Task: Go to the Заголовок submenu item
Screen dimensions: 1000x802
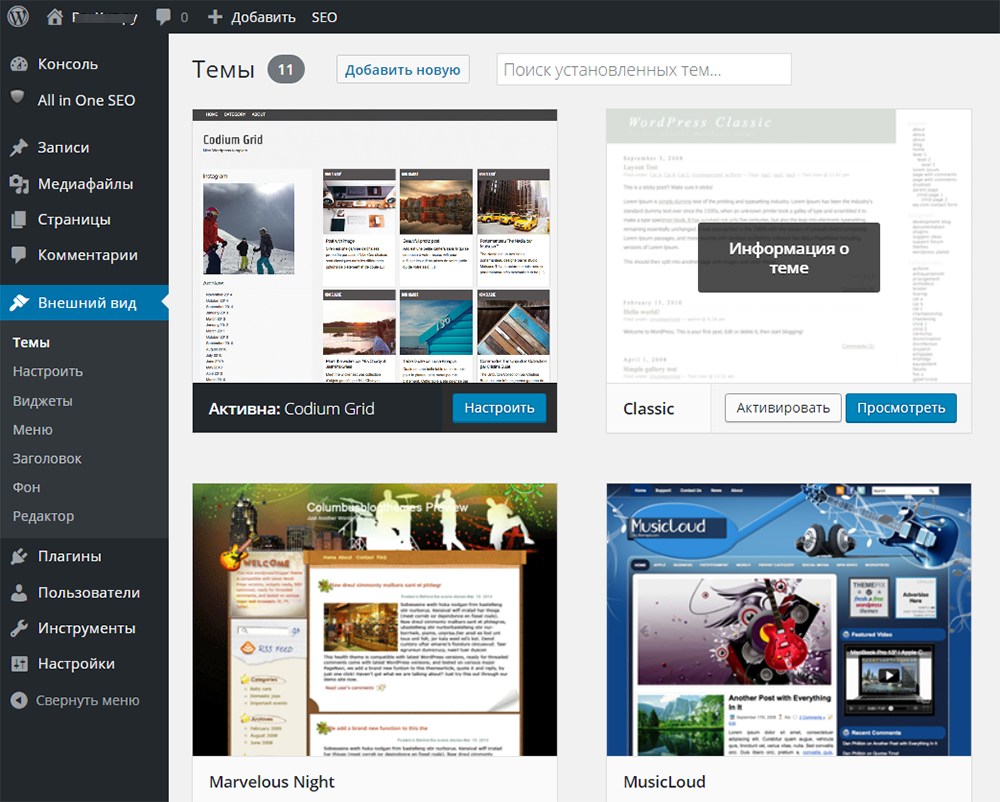Action: (47, 458)
